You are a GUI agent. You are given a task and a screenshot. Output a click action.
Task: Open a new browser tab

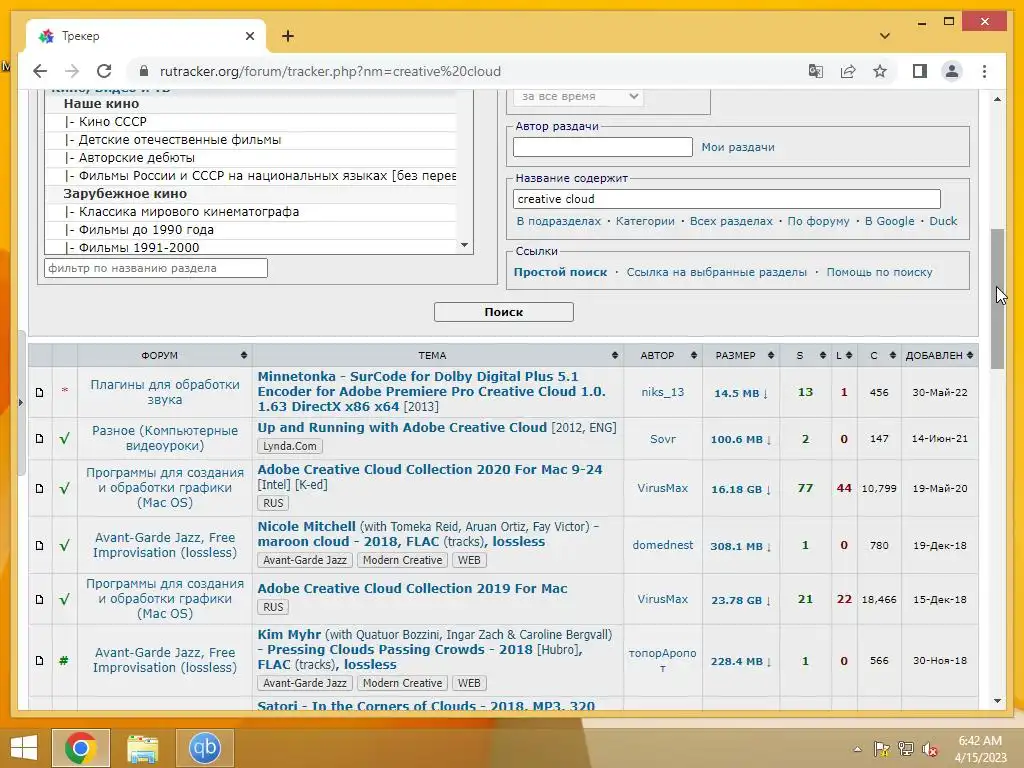point(288,36)
